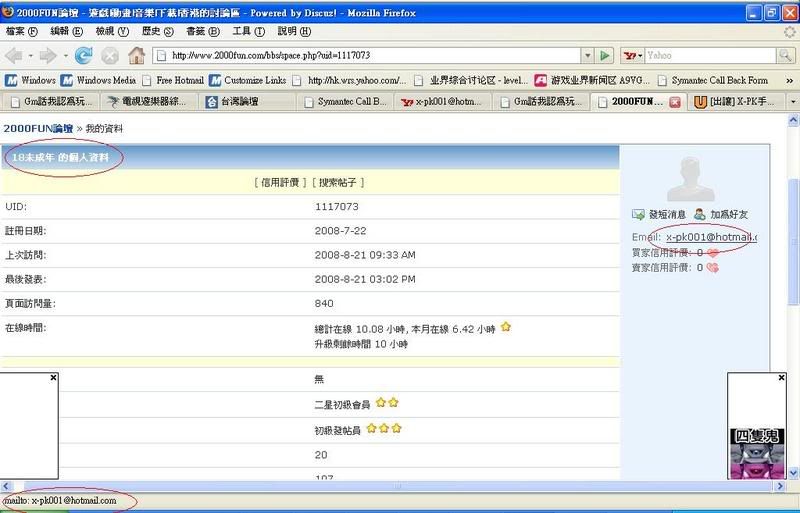Open the Windows Media bookmark
800x513 pixels.
[98, 81]
